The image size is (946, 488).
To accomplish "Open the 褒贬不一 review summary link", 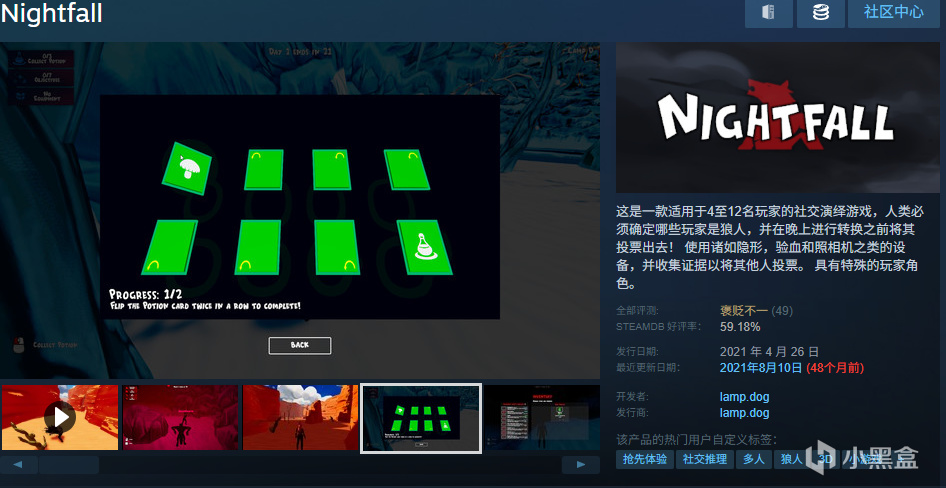I will pyautogui.click(x=744, y=311).
